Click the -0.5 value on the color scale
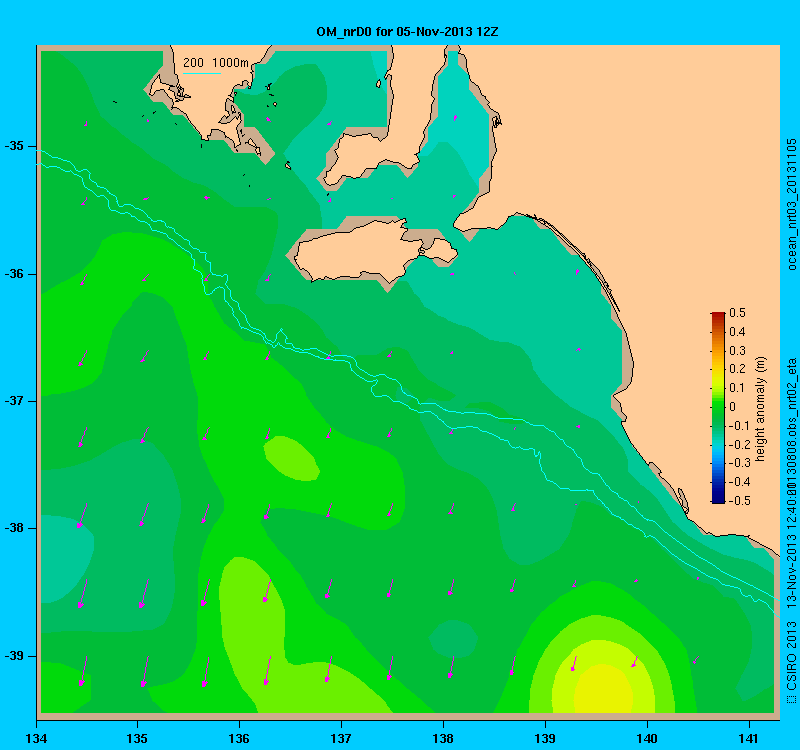This screenshot has width=800, height=750. click(738, 501)
